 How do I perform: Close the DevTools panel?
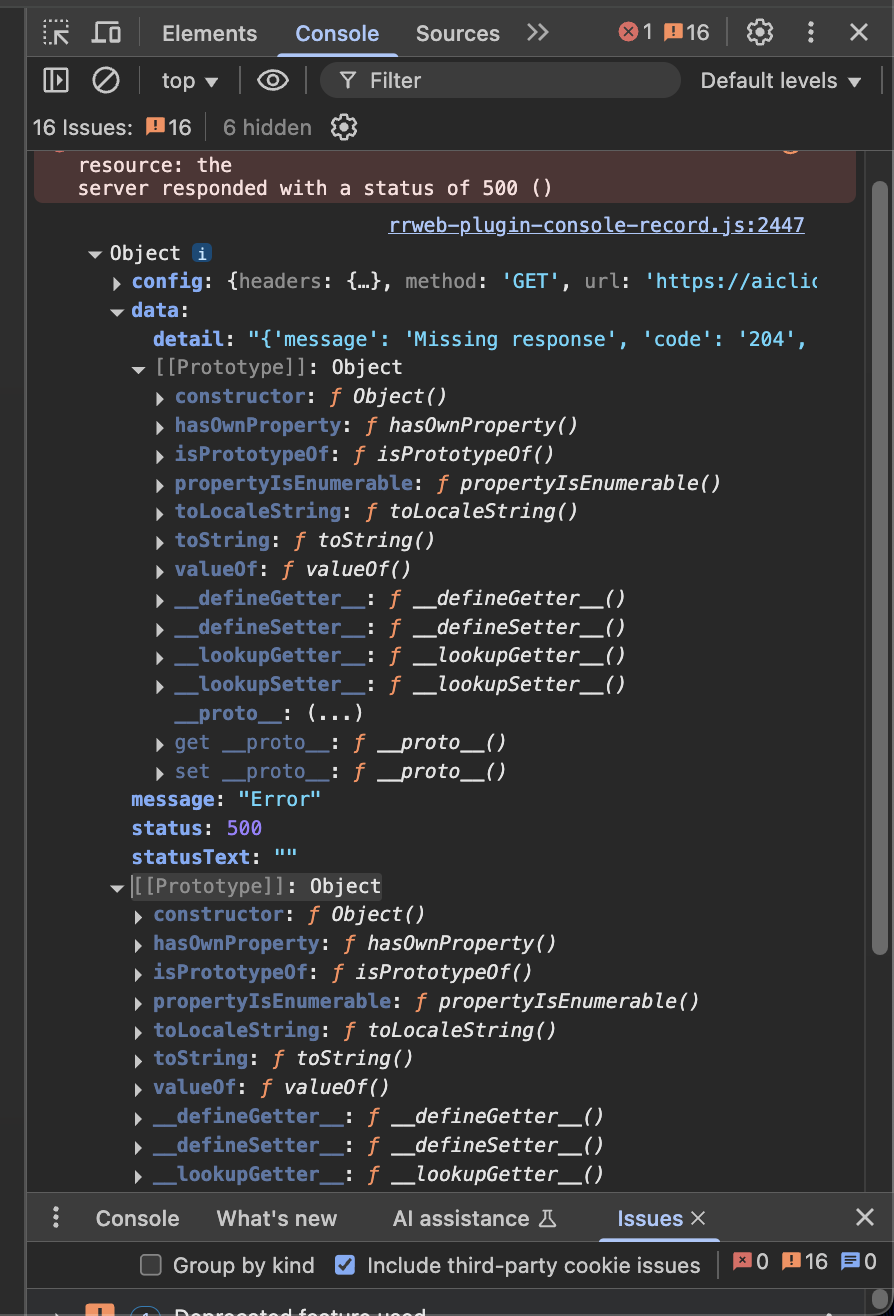pyautogui.click(x=859, y=33)
